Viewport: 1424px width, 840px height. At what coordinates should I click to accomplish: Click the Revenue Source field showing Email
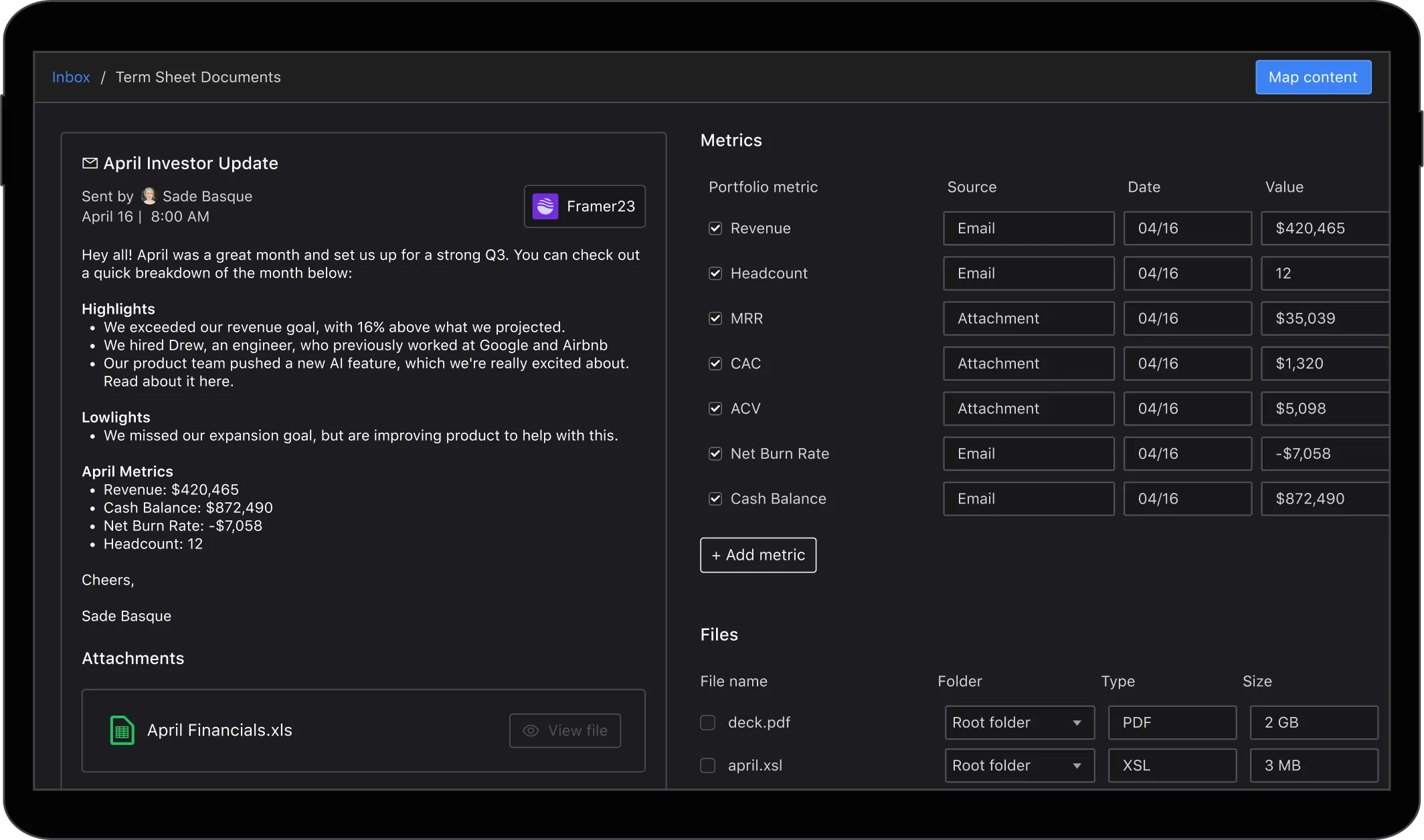(1029, 229)
